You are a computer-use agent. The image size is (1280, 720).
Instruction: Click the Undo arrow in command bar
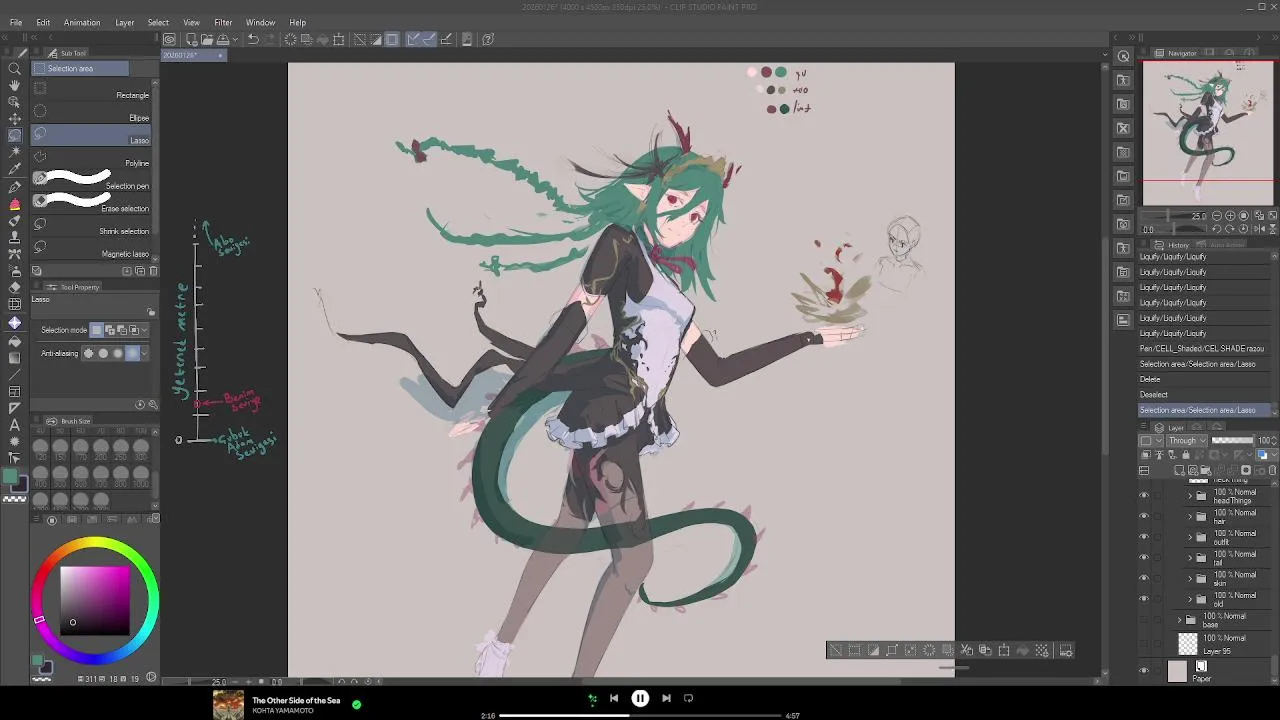tap(253, 39)
